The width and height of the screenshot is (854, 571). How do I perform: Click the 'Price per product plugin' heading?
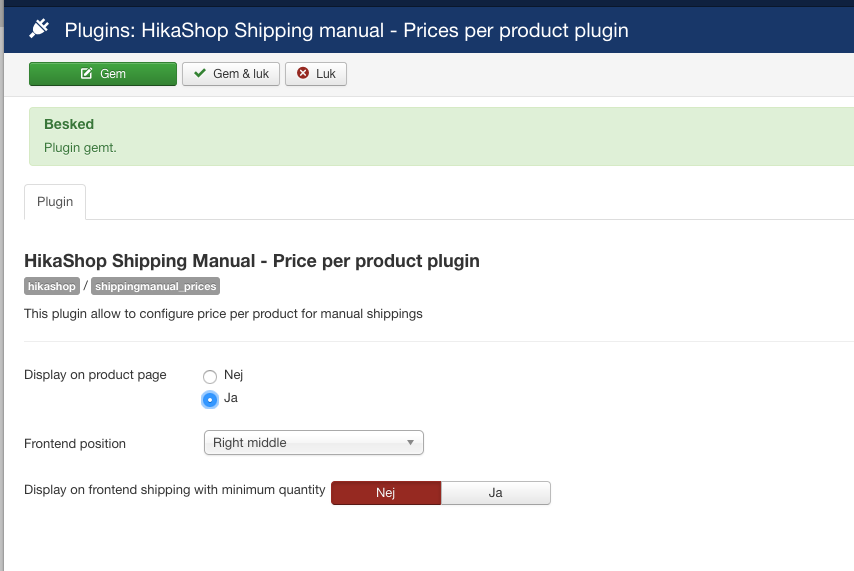point(252,261)
